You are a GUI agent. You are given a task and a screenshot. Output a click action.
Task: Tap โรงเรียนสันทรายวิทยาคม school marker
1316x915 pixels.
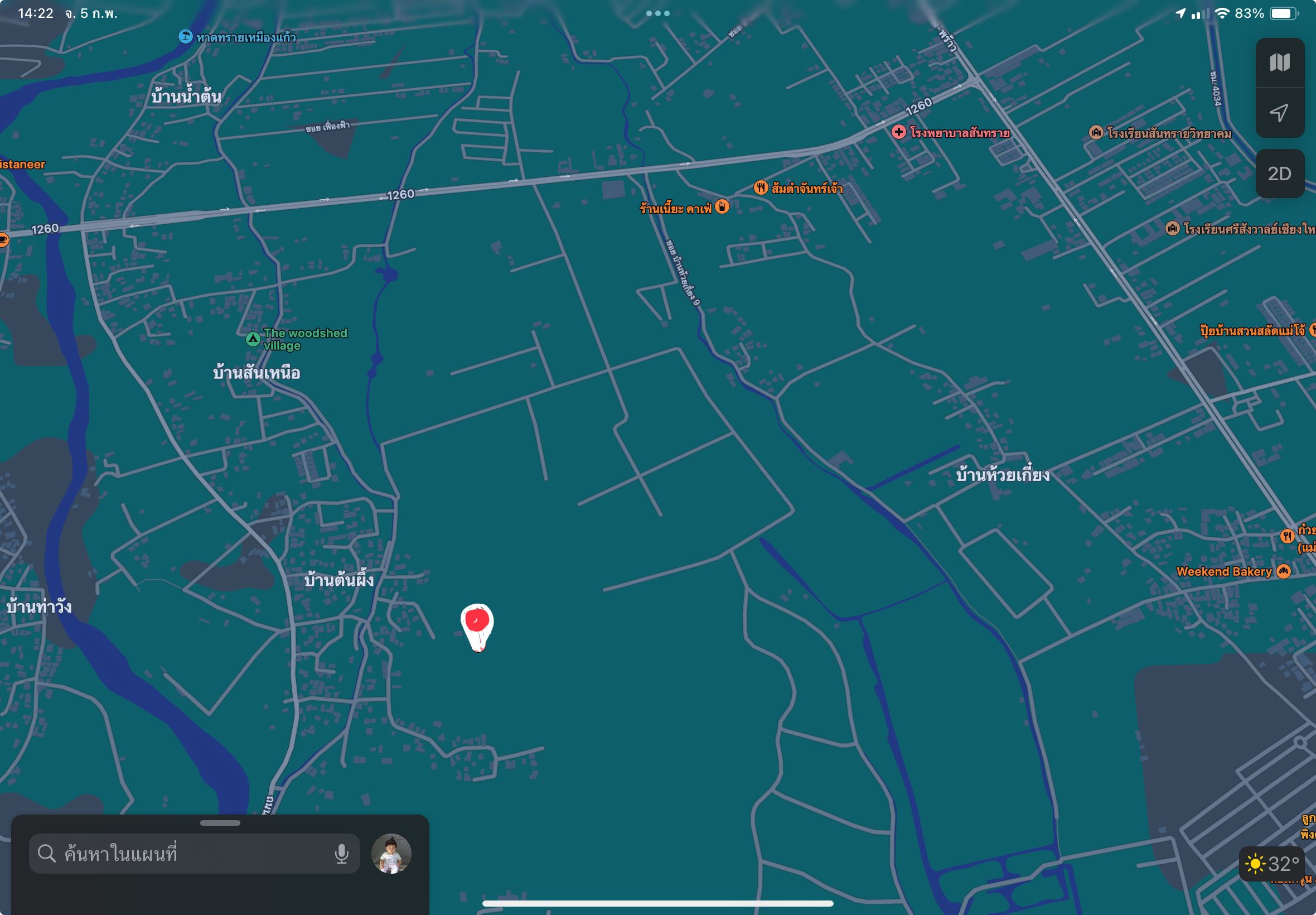pos(1095,132)
